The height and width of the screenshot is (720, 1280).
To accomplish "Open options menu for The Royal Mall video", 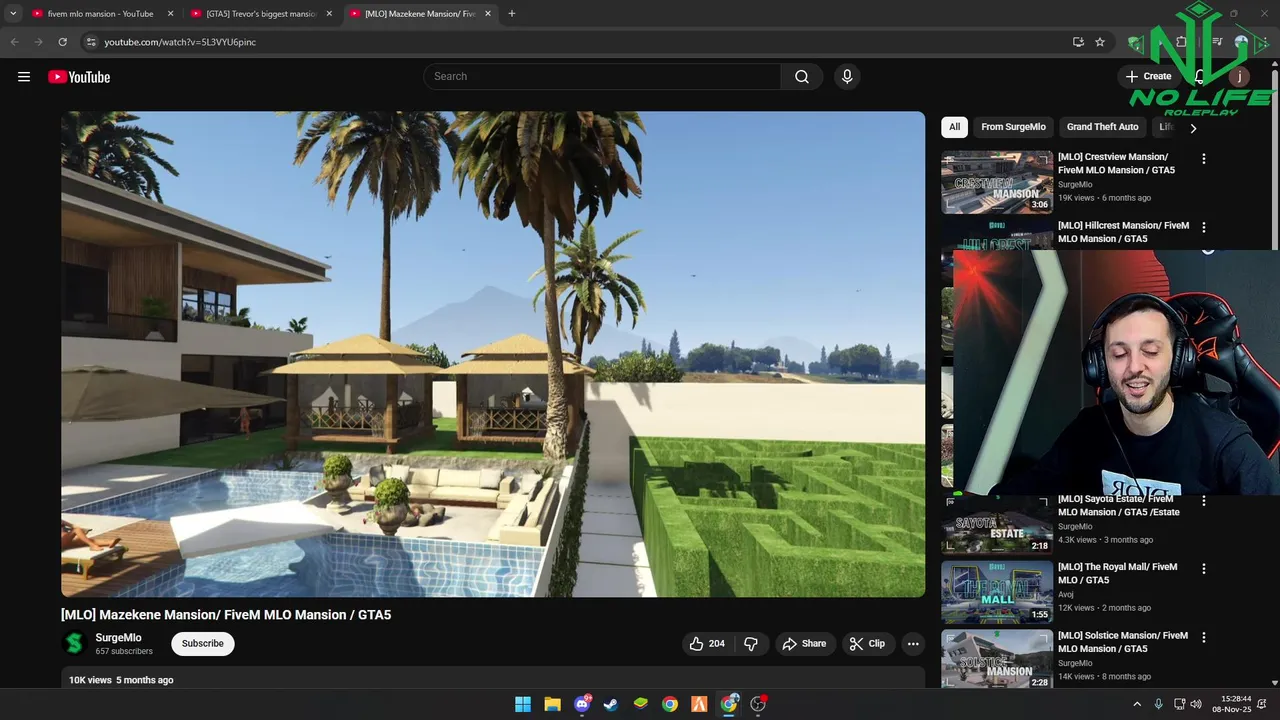I will 1204,569.
